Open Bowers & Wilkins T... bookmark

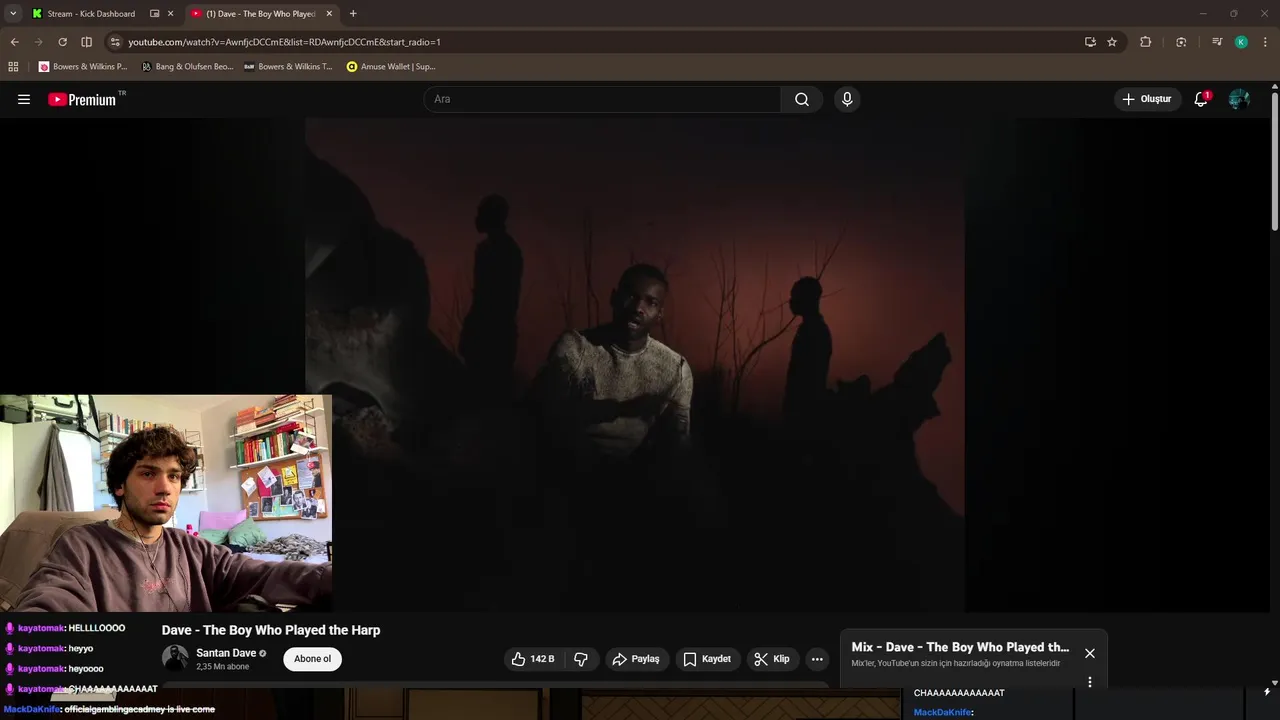pos(288,66)
